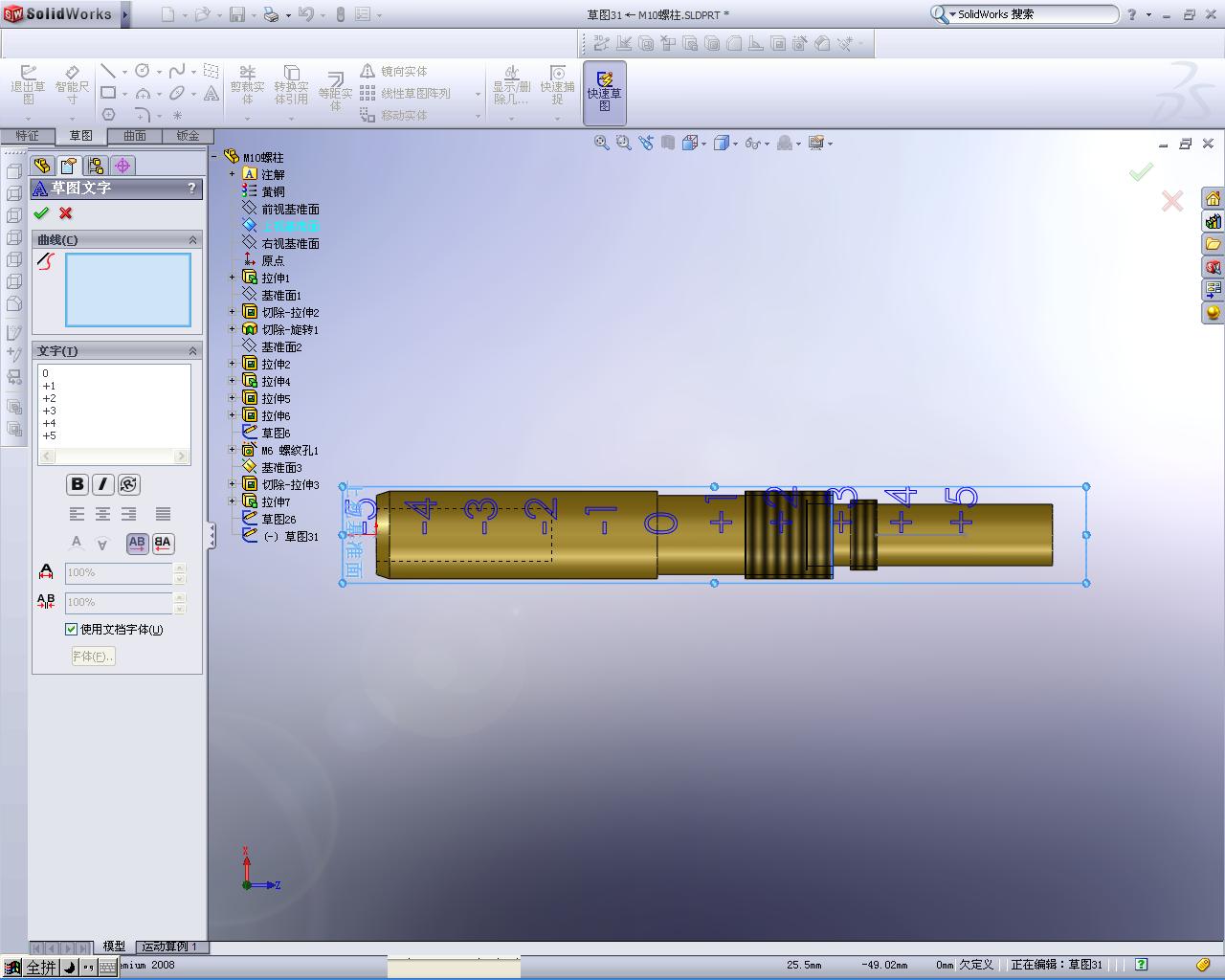Viewport: 1225px width, 980px height.
Task: Open help for 草图文字 panel
Action: (x=191, y=189)
